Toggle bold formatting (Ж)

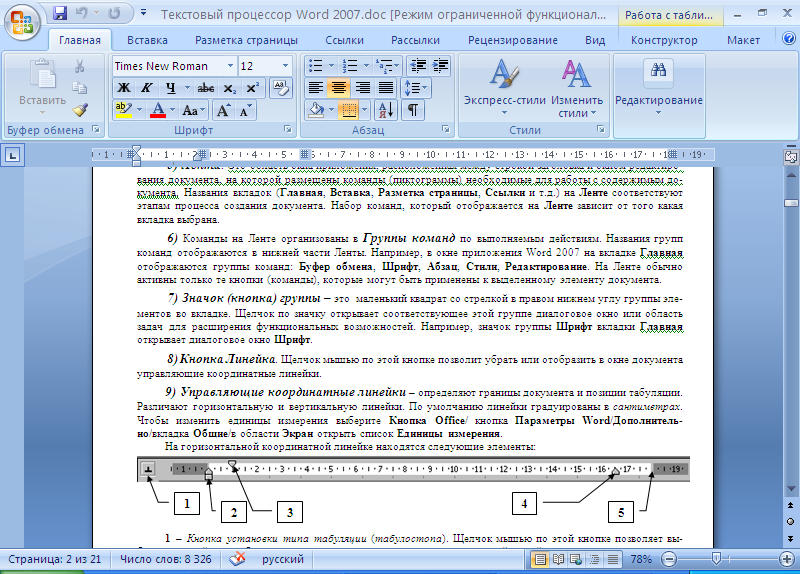pos(124,88)
